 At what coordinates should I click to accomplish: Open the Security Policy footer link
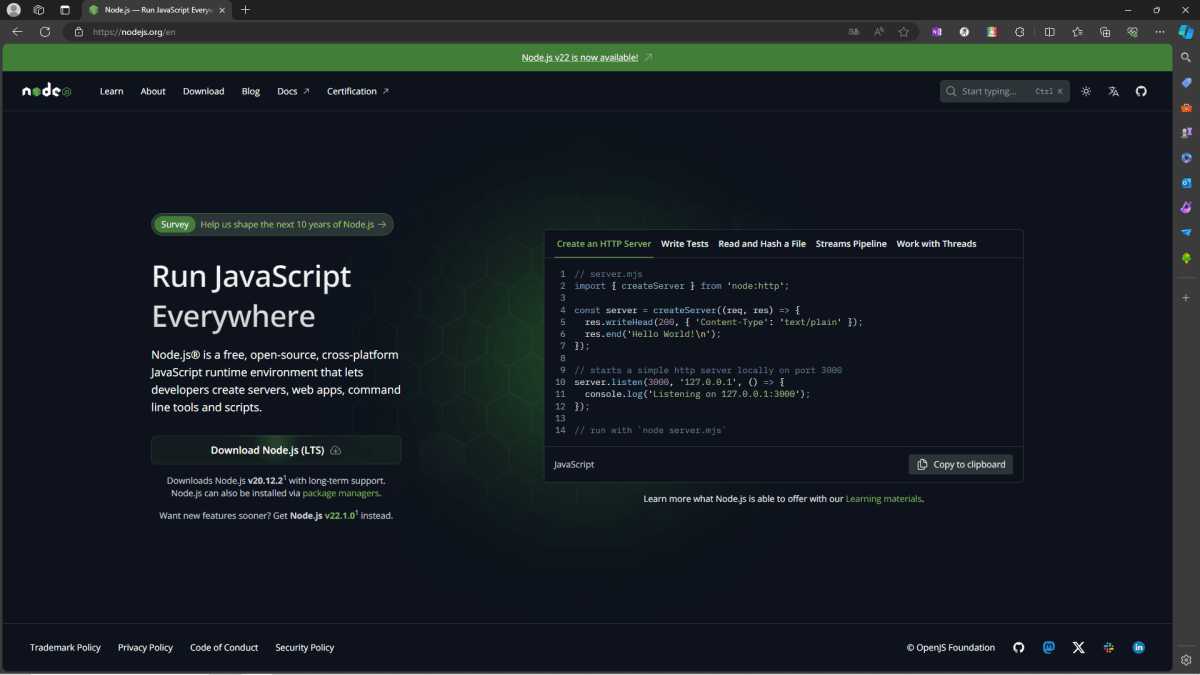point(305,648)
